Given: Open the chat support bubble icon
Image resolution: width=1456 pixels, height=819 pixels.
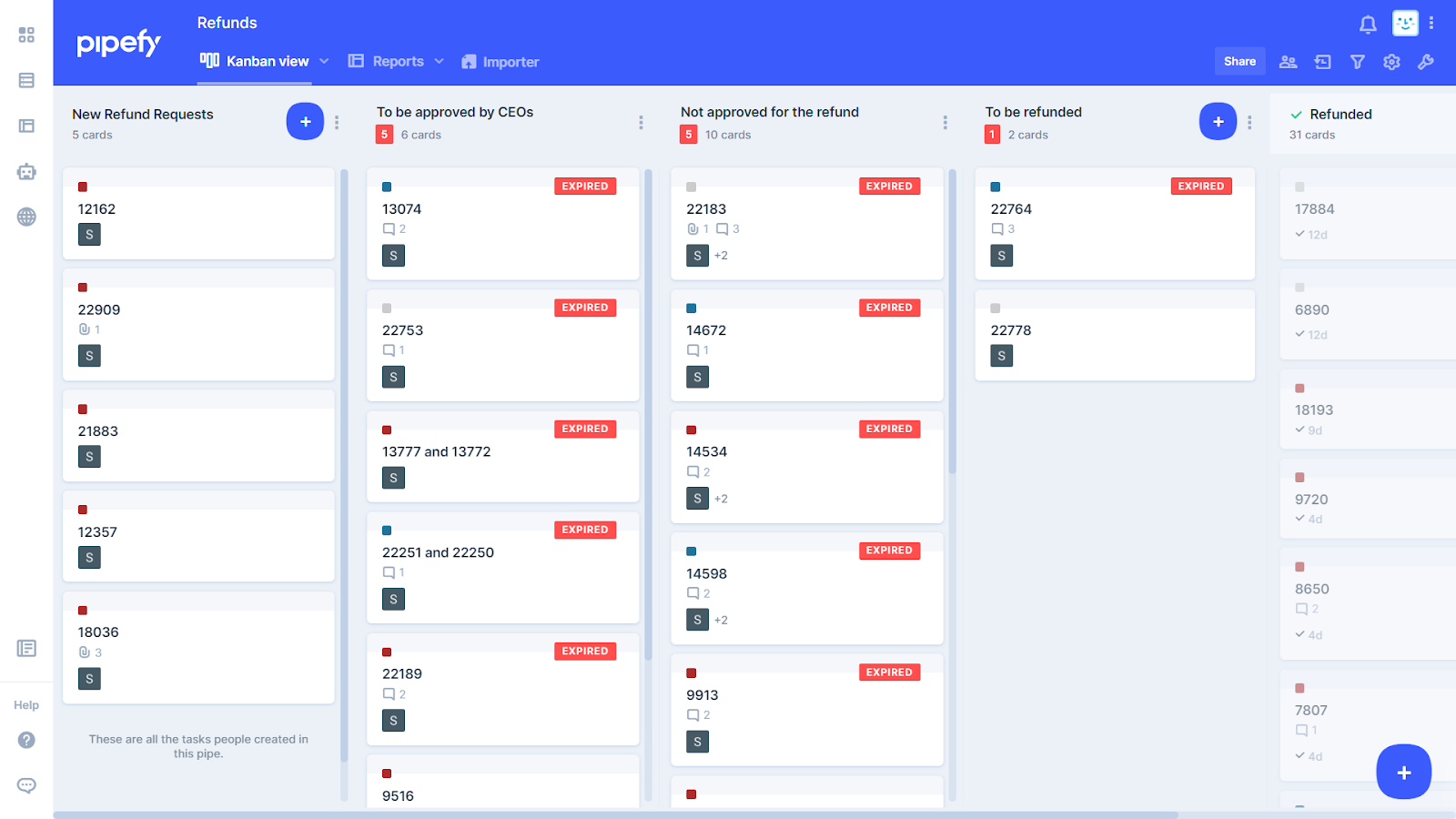Looking at the screenshot, I should pyautogui.click(x=26, y=785).
